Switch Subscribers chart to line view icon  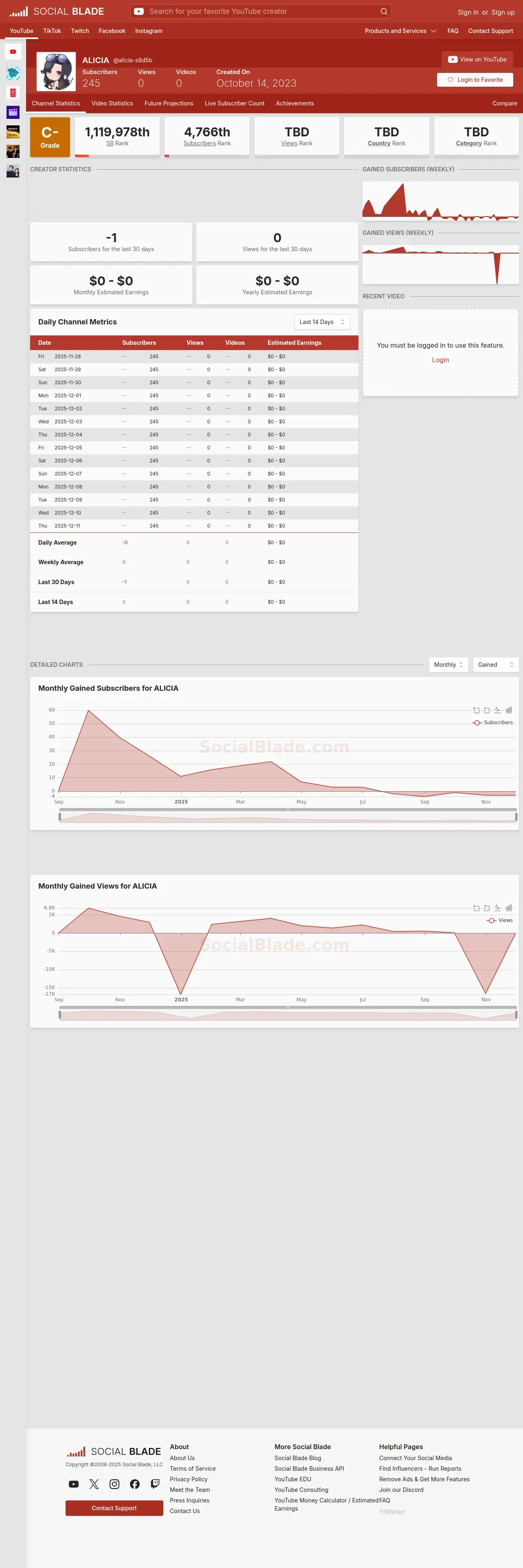click(497, 710)
